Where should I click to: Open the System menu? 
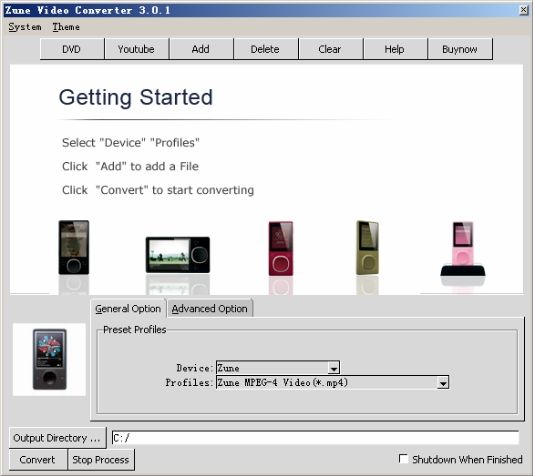tap(25, 27)
